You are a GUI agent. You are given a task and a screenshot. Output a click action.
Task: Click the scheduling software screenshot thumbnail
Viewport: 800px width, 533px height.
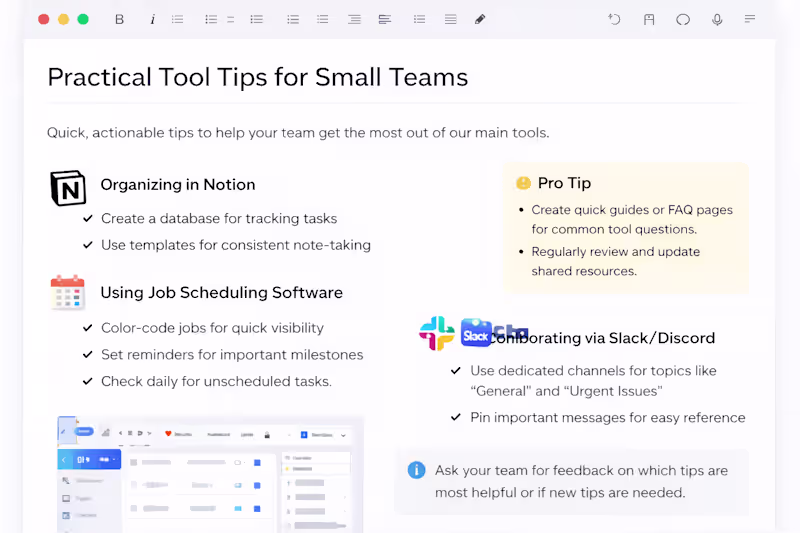click(x=210, y=474)
